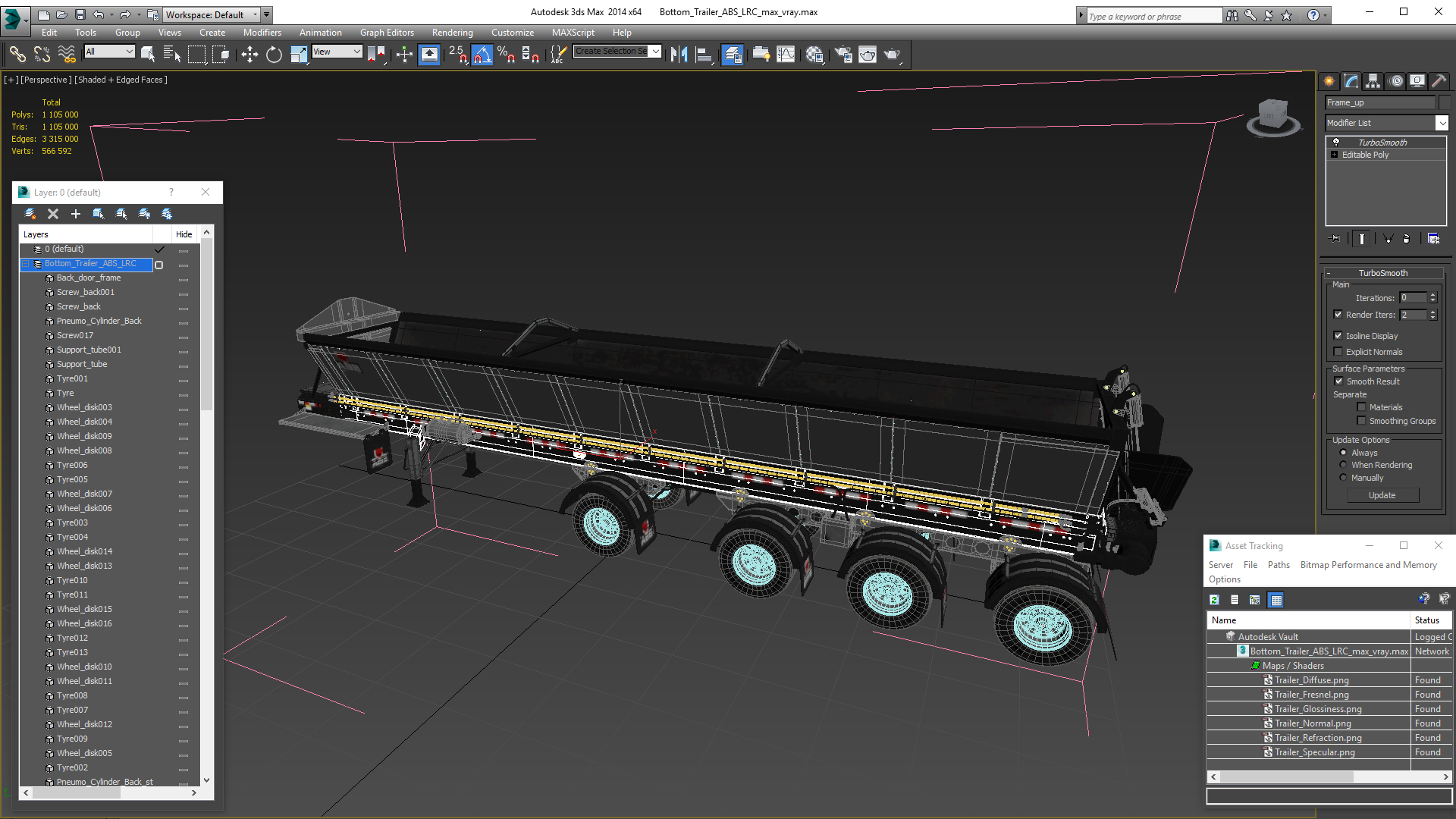Switch to the Motion command panel tab
This screenshot has width=1456, height=819.
pos(1396,81)
